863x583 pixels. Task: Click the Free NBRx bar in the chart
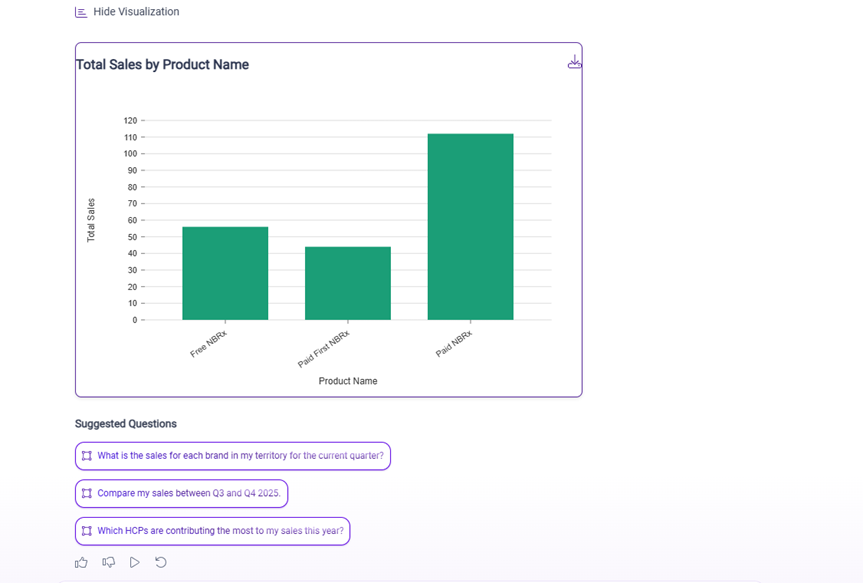click(225, 273)
